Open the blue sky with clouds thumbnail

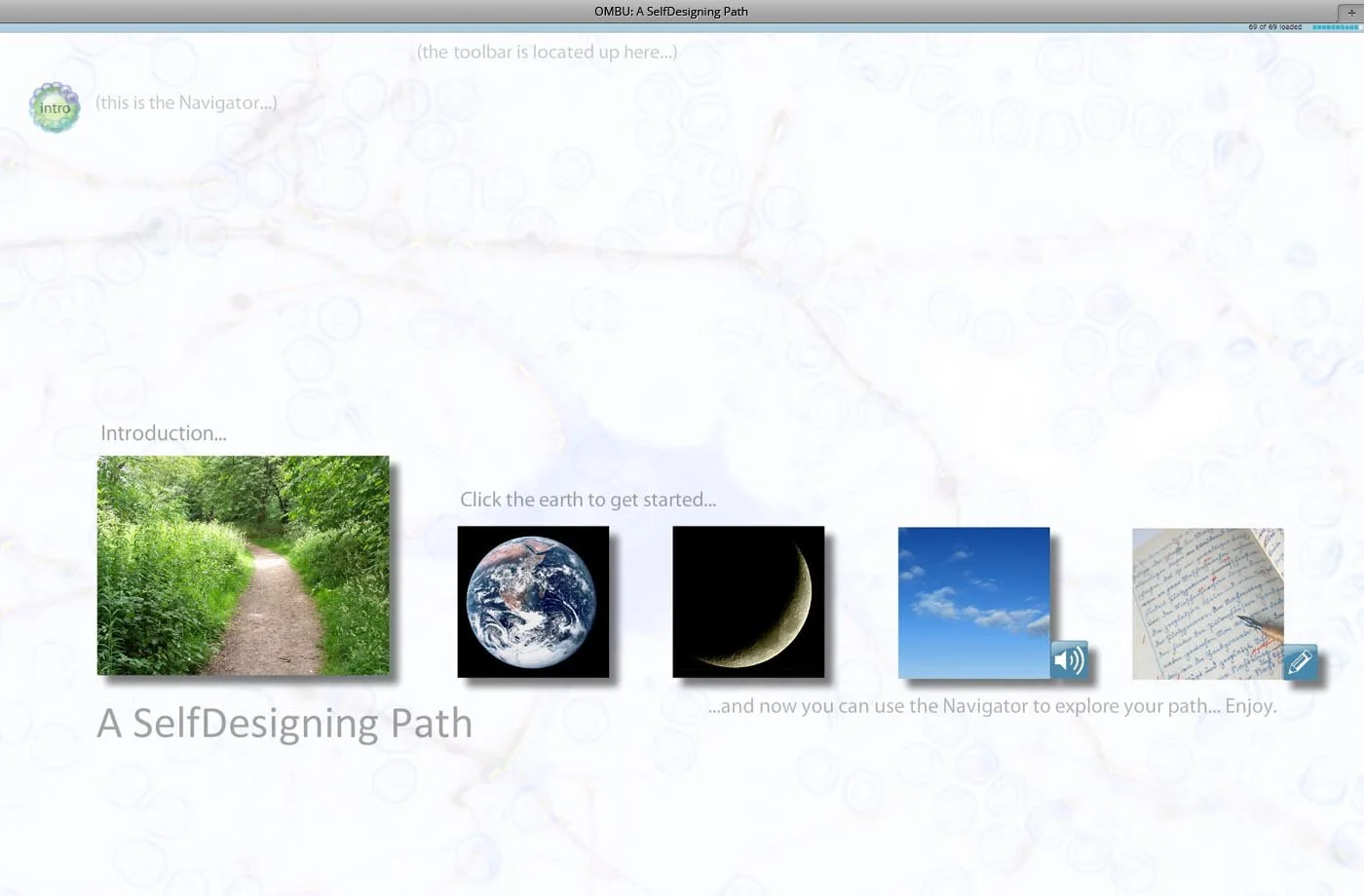click(973, 603)
